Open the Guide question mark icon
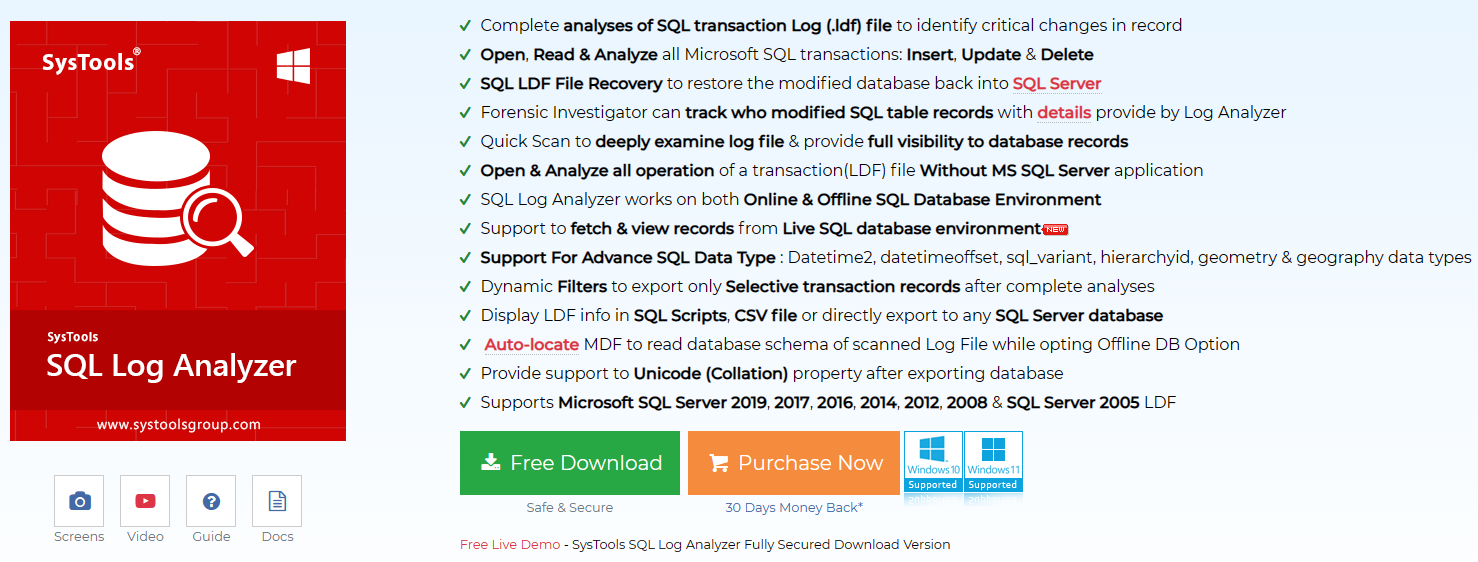The image size is (1478, 562). point(211,501)
